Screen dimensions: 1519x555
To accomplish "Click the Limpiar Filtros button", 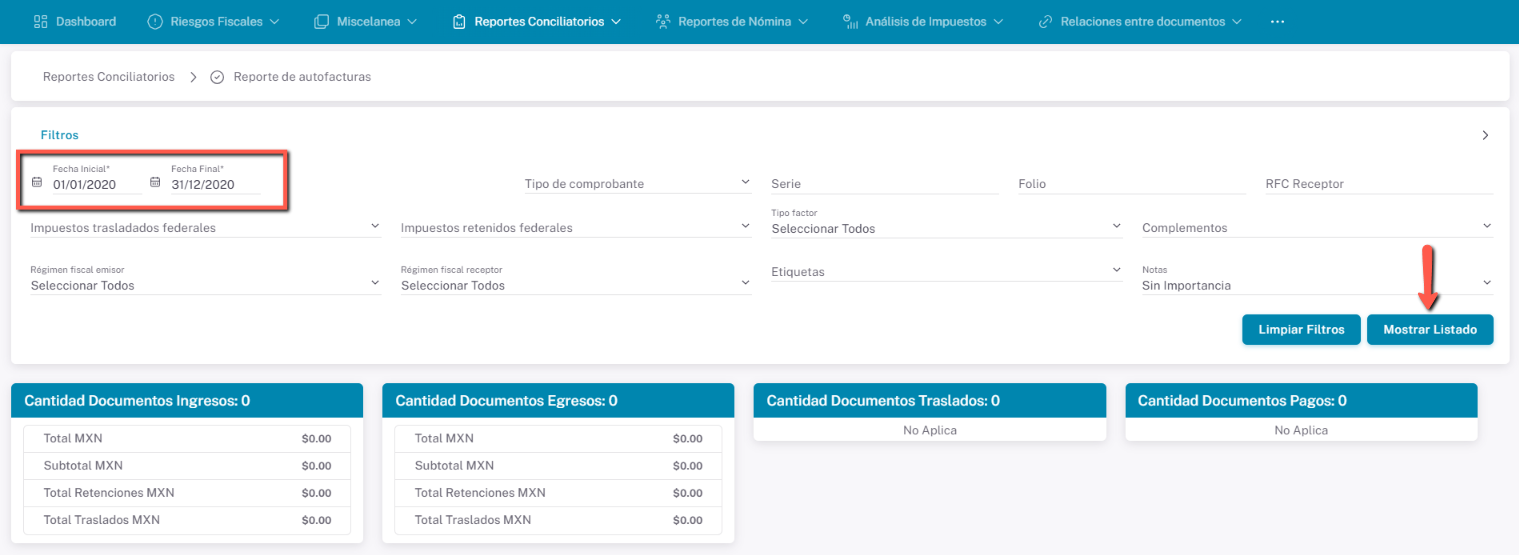I will pos(1300,329).
